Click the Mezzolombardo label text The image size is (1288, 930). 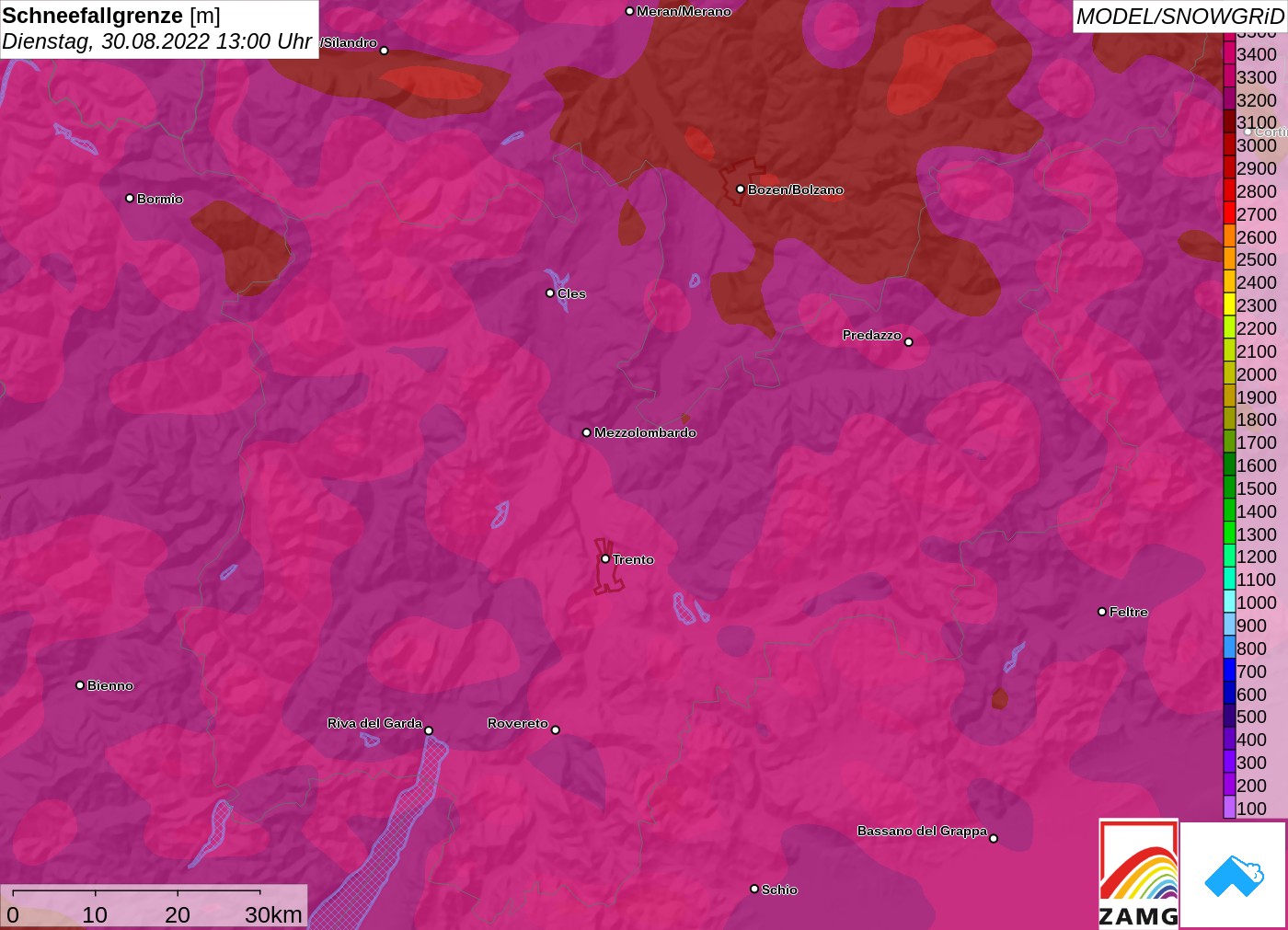[x=645, y=432]
